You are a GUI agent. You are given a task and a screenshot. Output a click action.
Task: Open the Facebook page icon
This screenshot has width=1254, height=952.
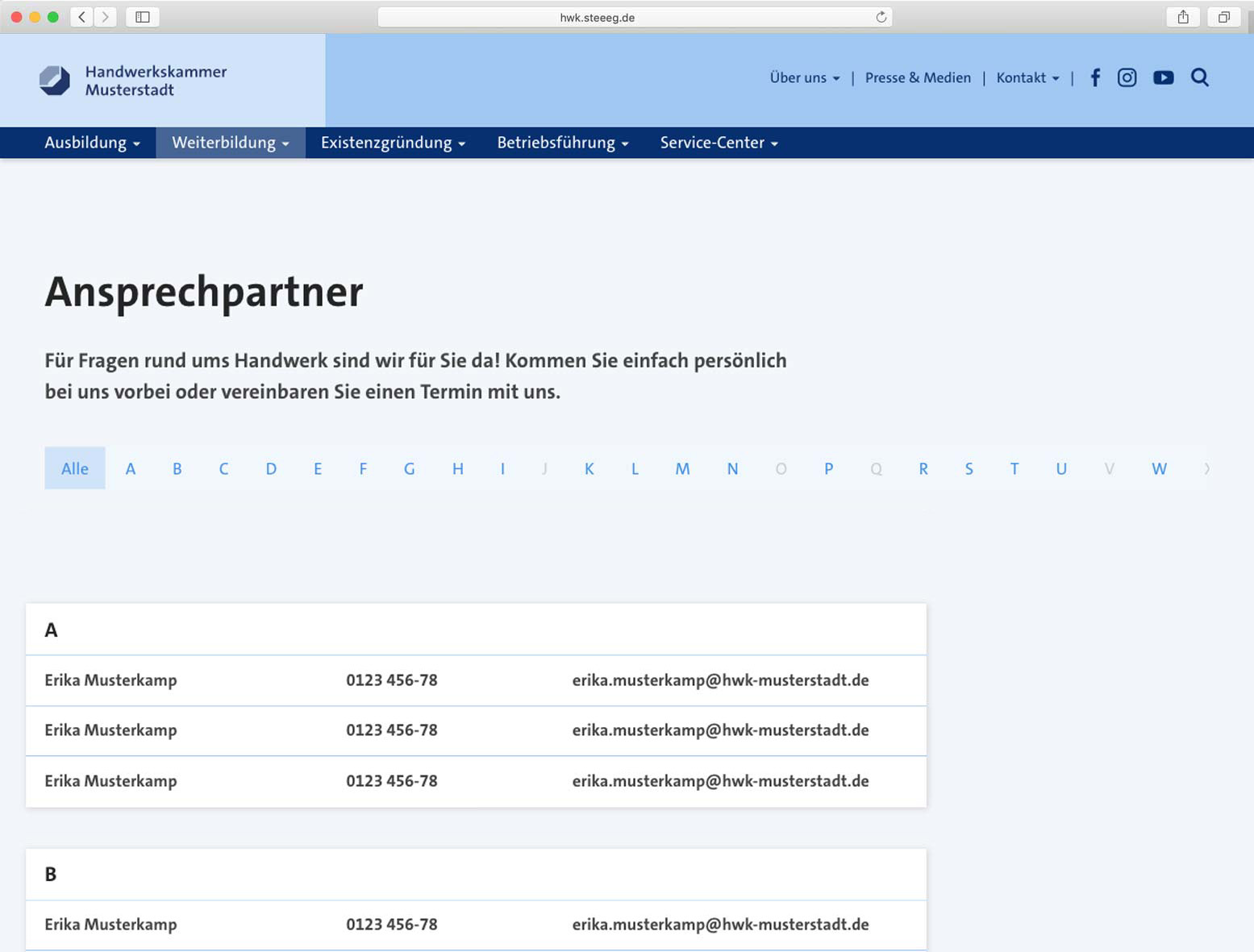[x=1095, y=77]
